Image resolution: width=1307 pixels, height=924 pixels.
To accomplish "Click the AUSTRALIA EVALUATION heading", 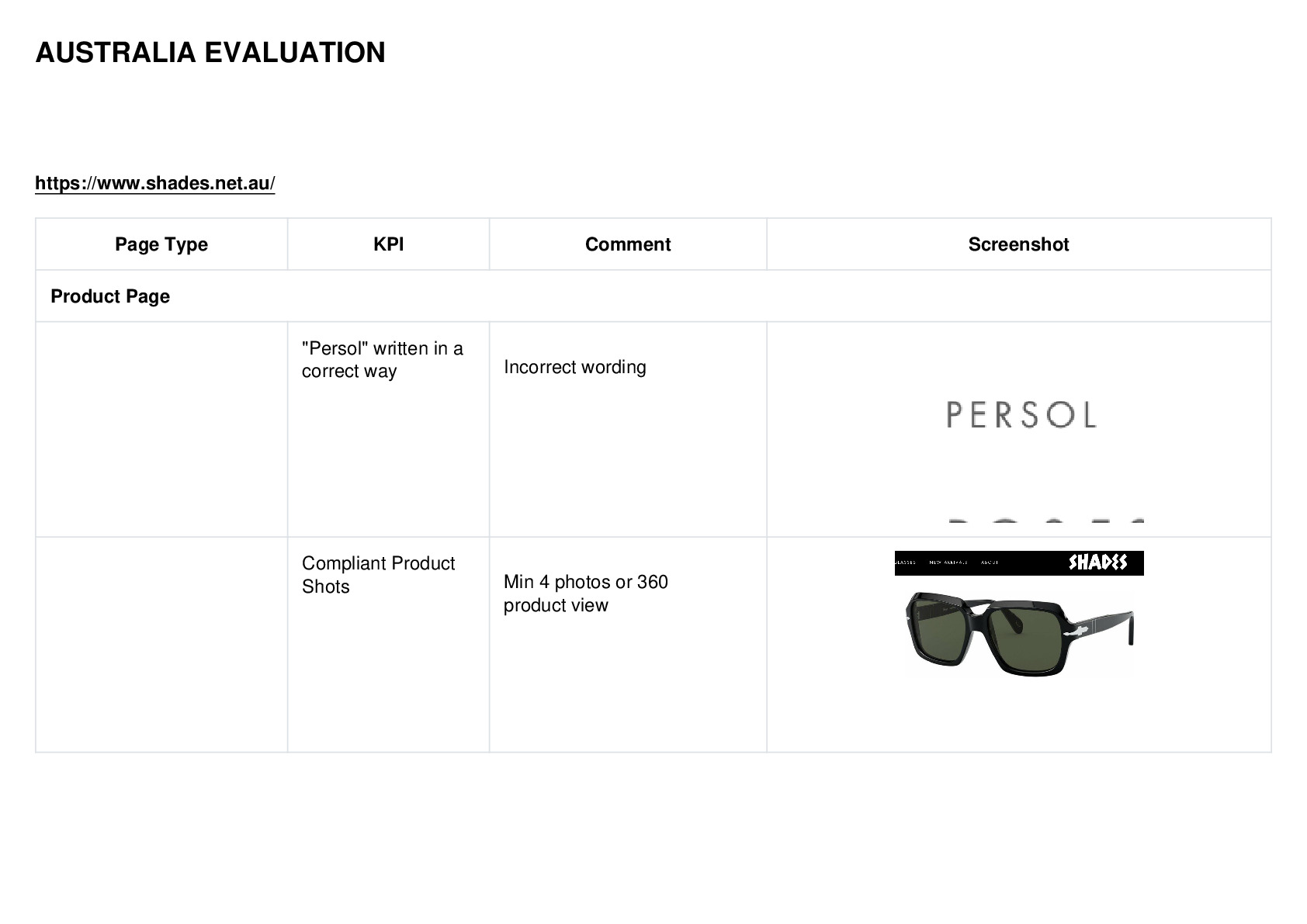I will point(210,53).
